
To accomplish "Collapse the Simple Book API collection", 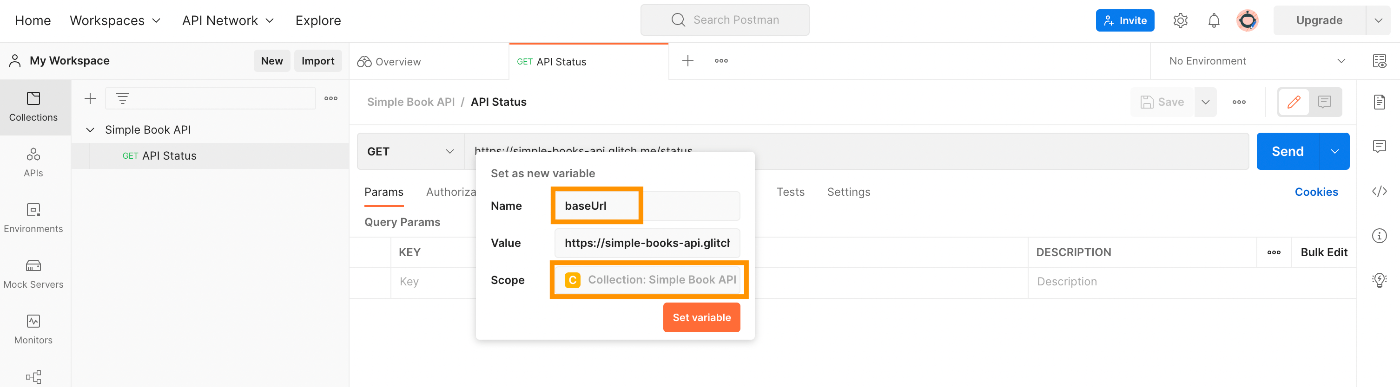I will pyautogui.click(x=91, y=130).
